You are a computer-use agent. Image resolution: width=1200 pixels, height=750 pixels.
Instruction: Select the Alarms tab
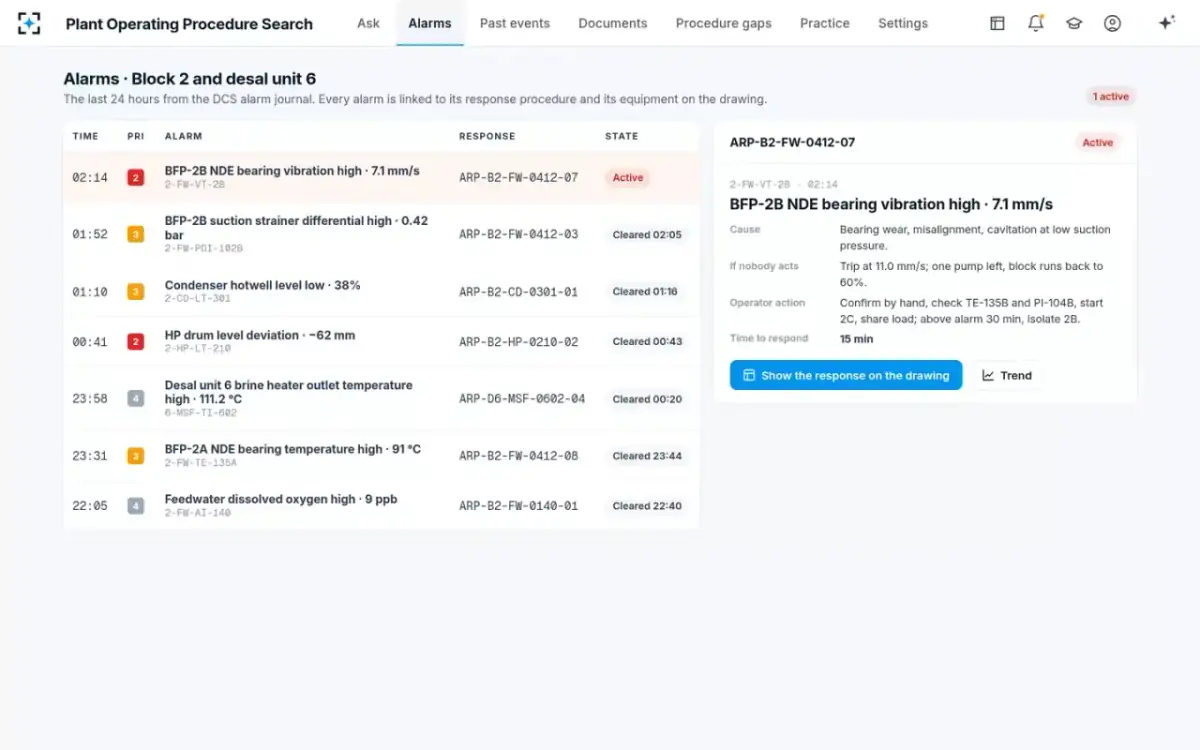click(x=430, y=23)
